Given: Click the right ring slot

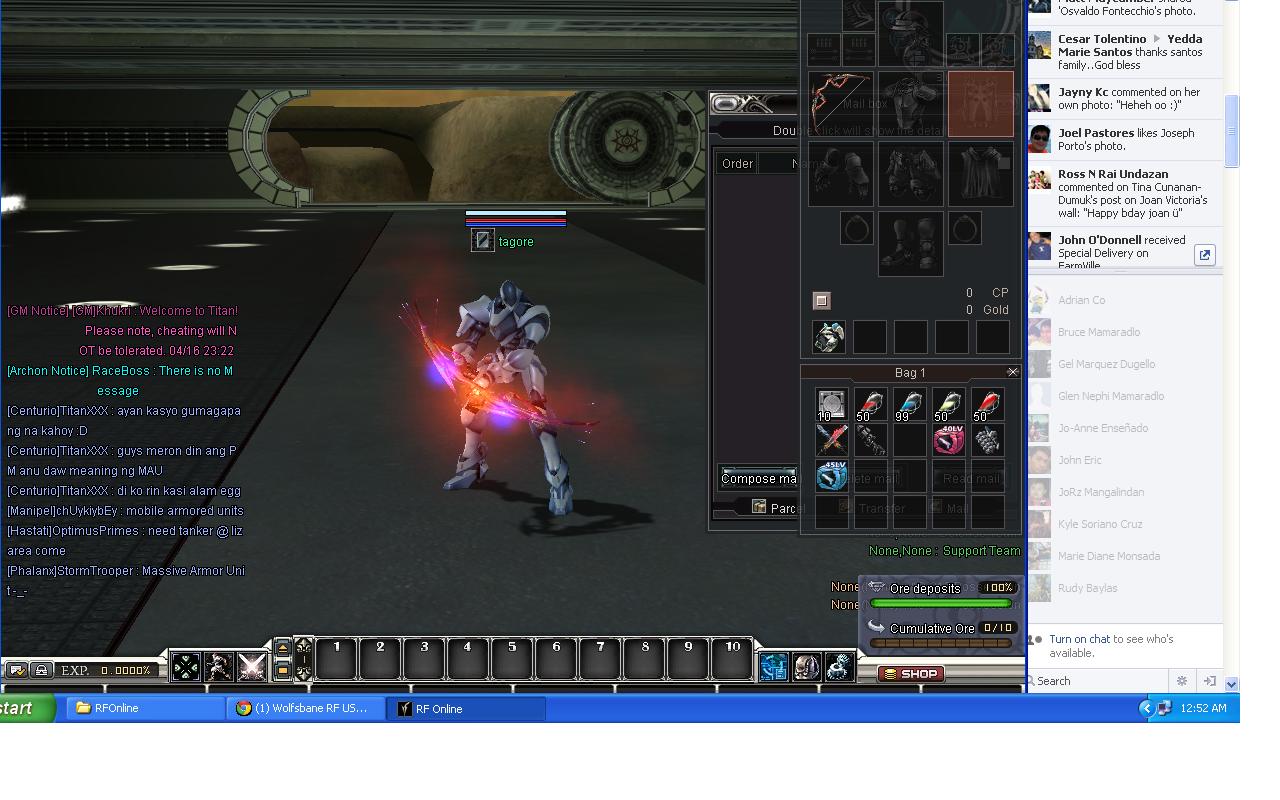Looking at the screenshot, I should 965,229.
